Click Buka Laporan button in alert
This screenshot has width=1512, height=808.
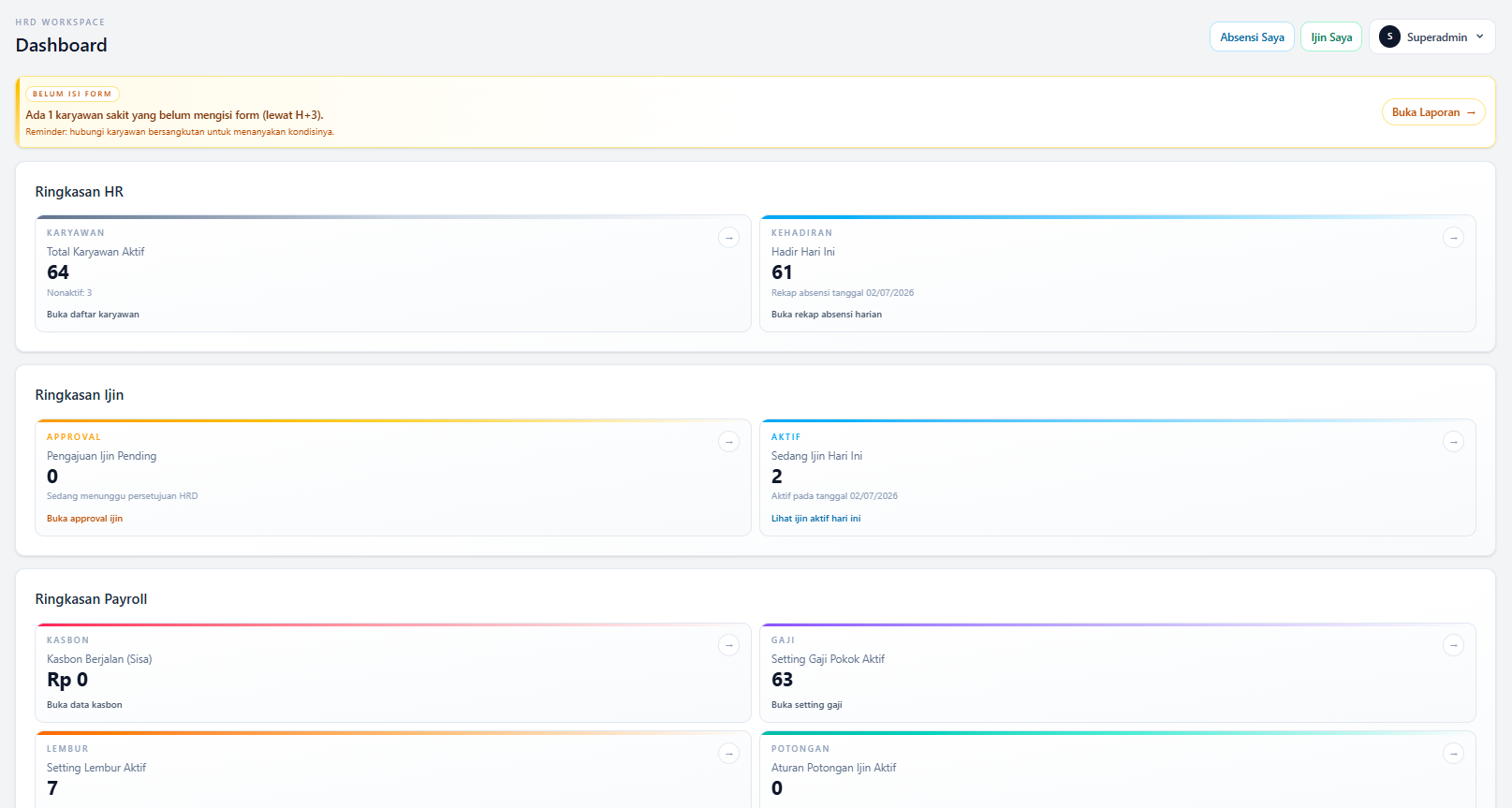point(1433,112)
